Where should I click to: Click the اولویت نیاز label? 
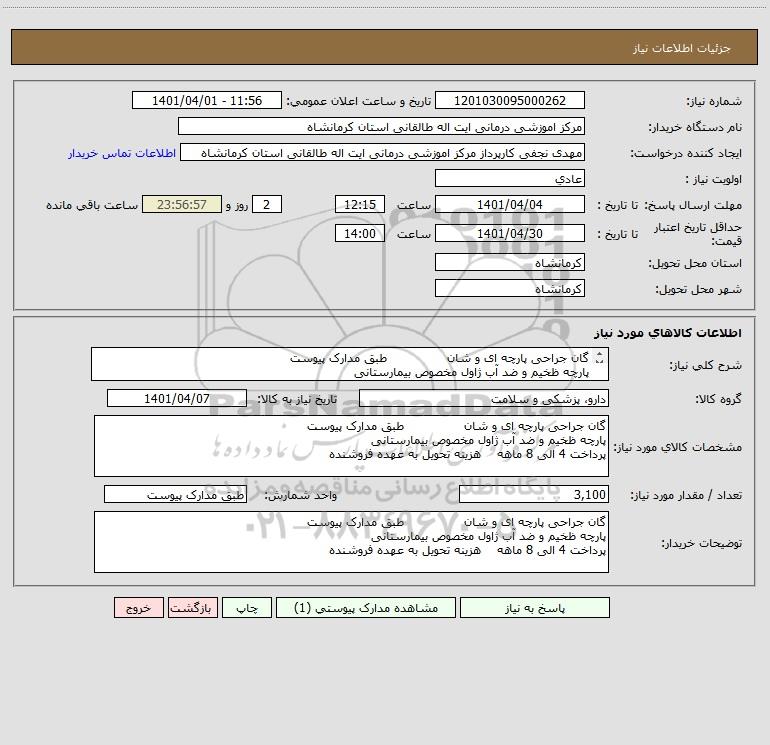[714, 179]
